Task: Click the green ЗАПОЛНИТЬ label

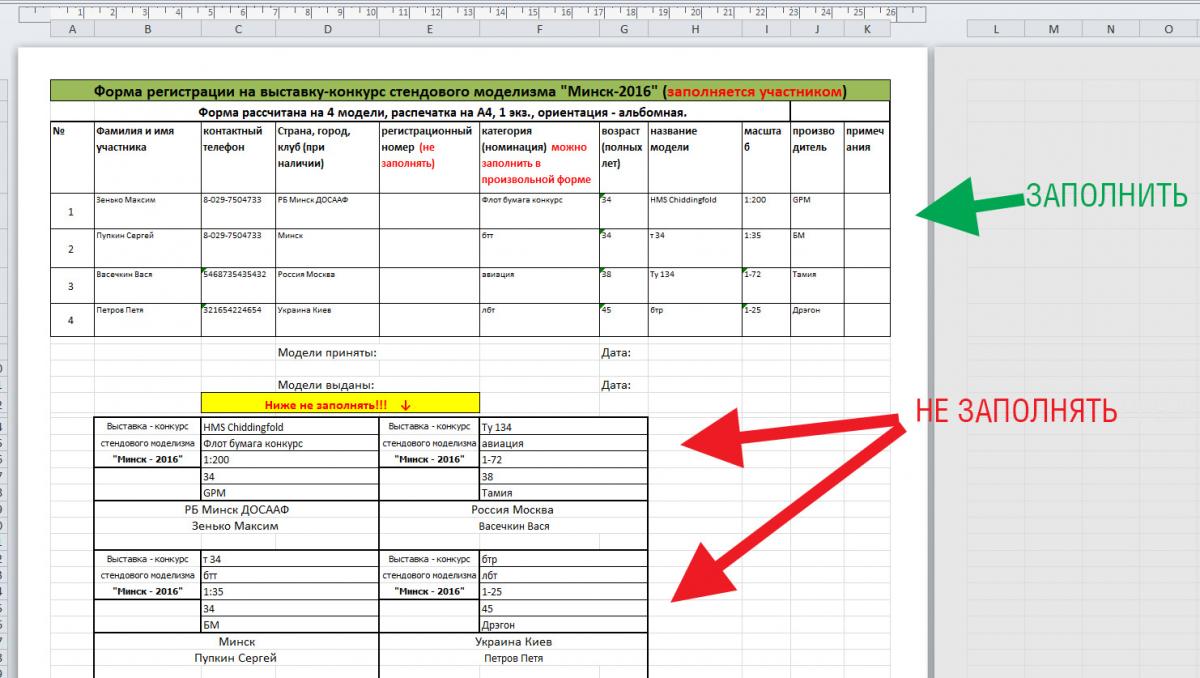Action: [1106, 195]
